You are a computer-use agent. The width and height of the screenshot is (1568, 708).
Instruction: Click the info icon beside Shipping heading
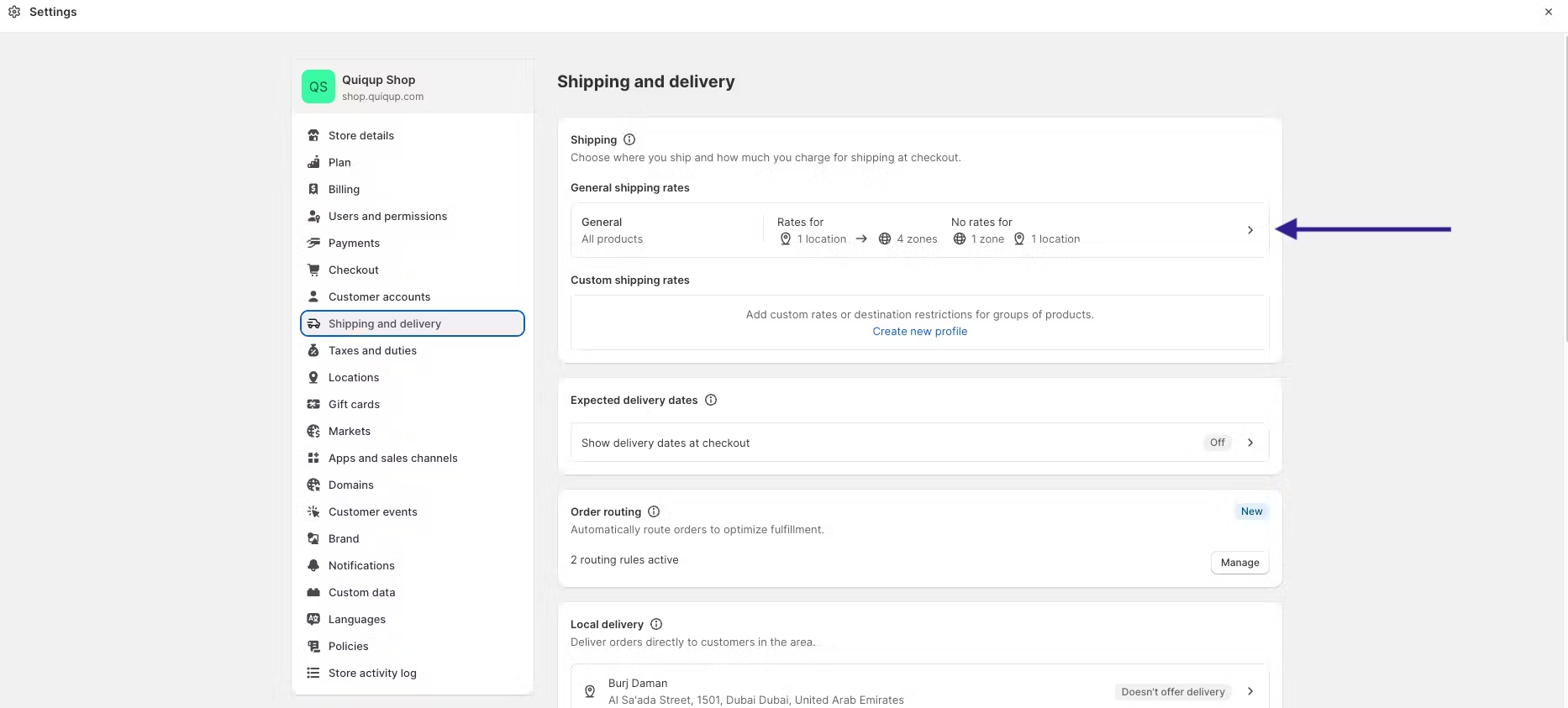629,139
